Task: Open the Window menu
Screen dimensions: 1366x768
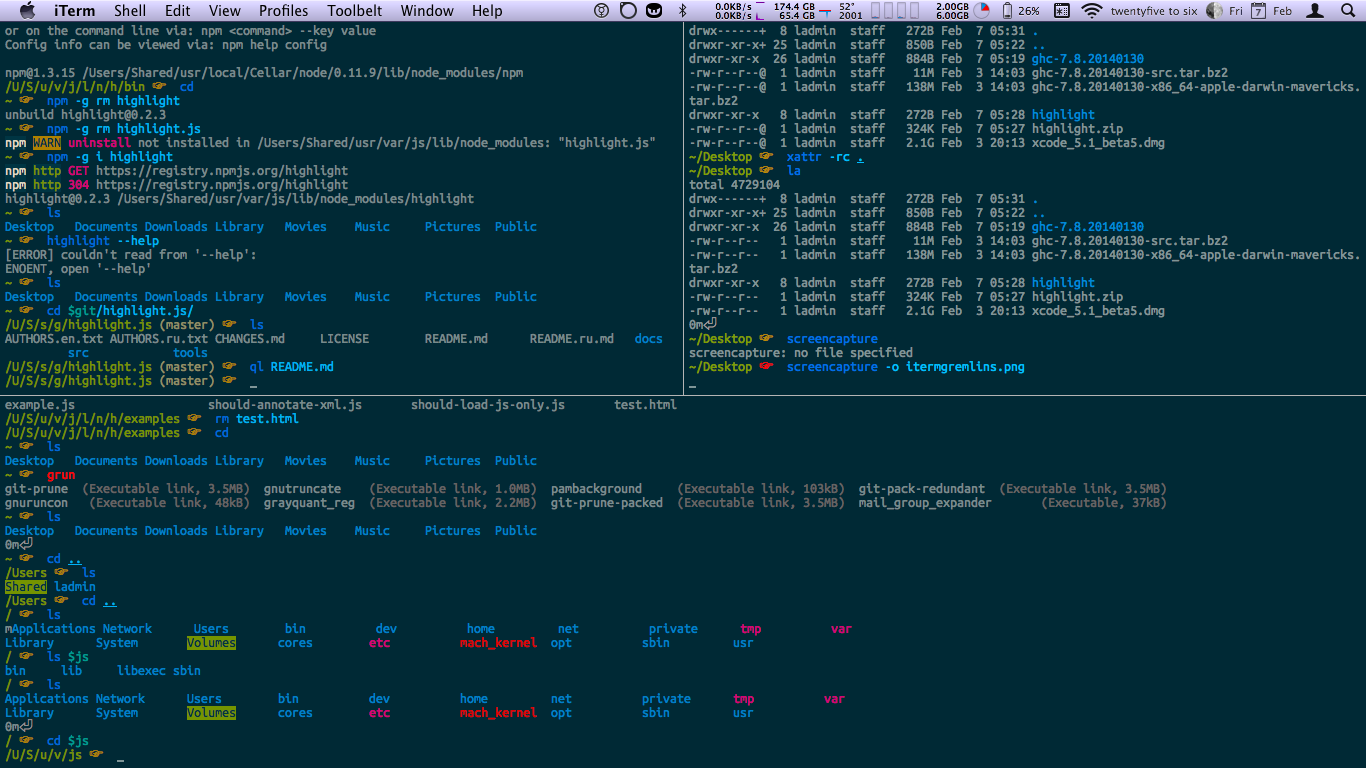Action: [427, 11]
